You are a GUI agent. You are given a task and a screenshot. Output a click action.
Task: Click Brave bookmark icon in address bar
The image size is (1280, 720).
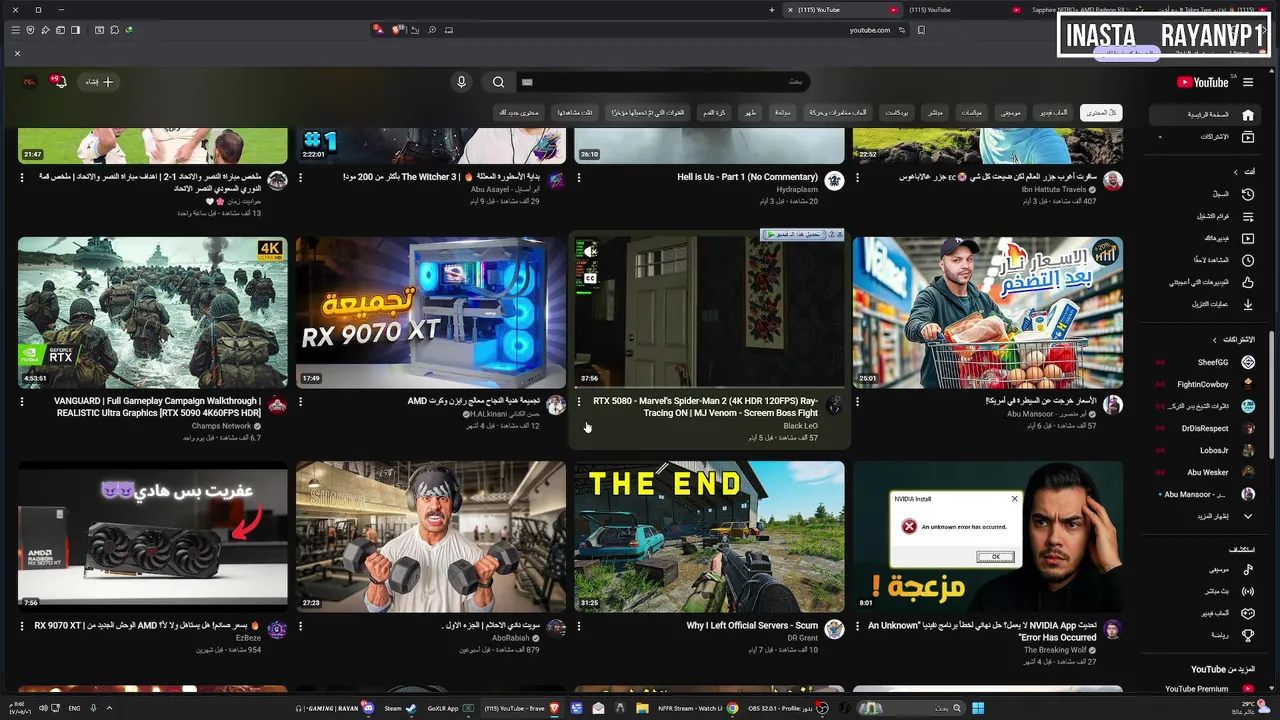(921, 30)
